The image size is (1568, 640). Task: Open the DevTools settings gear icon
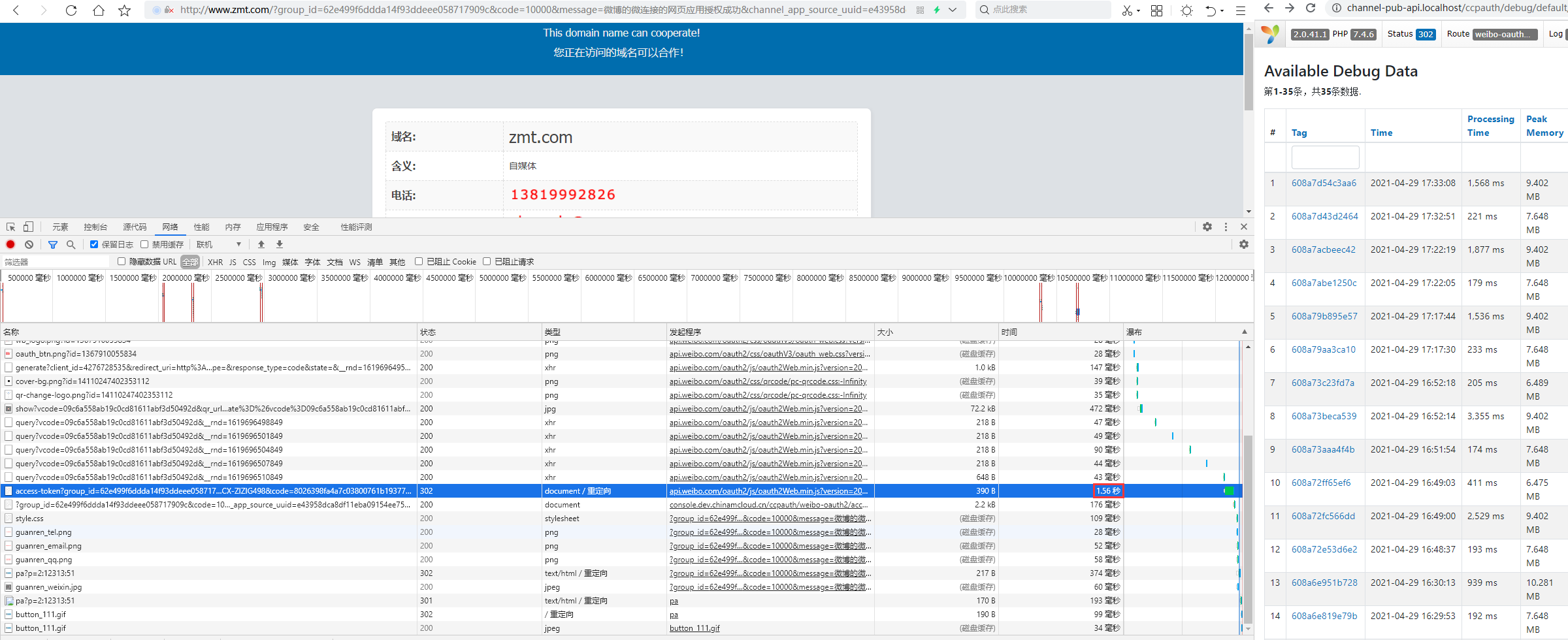pyautogui.click(x=1207, y=227)
